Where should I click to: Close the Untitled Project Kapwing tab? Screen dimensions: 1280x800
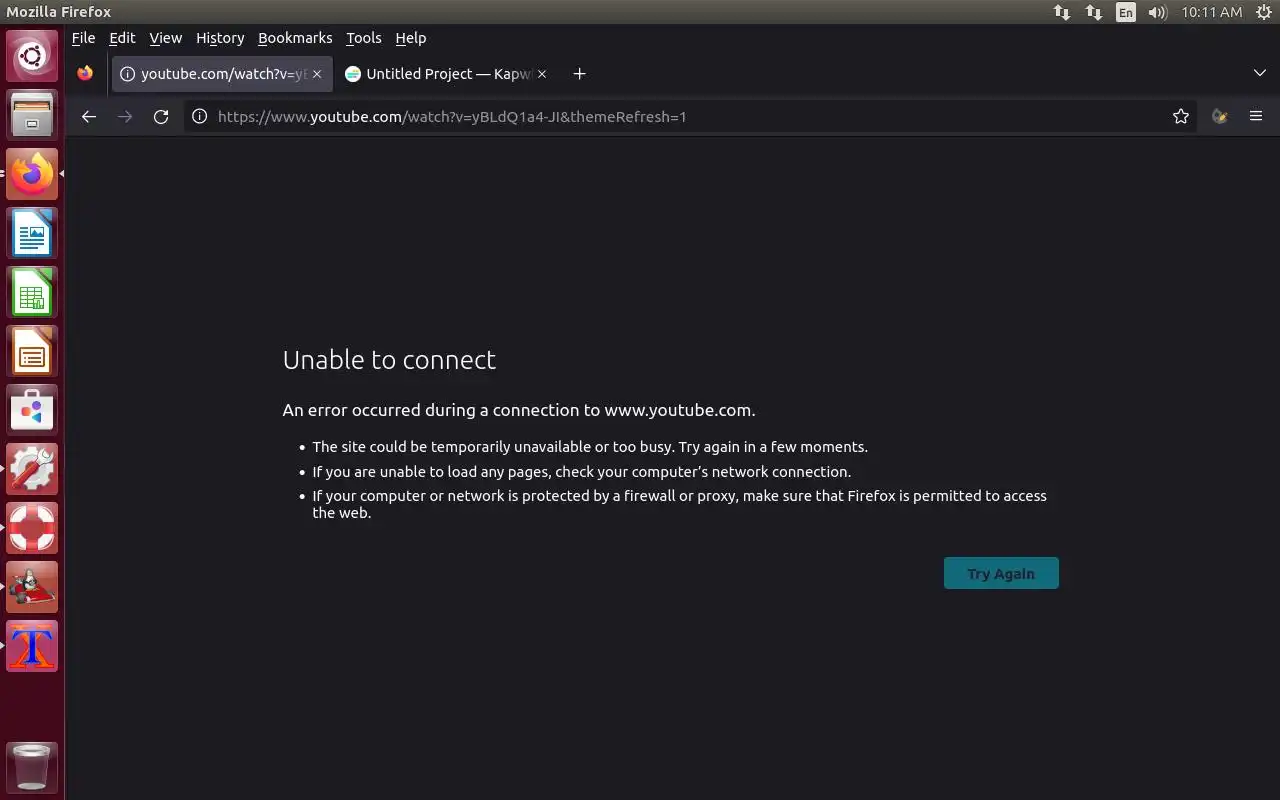(x=542, y=74)
